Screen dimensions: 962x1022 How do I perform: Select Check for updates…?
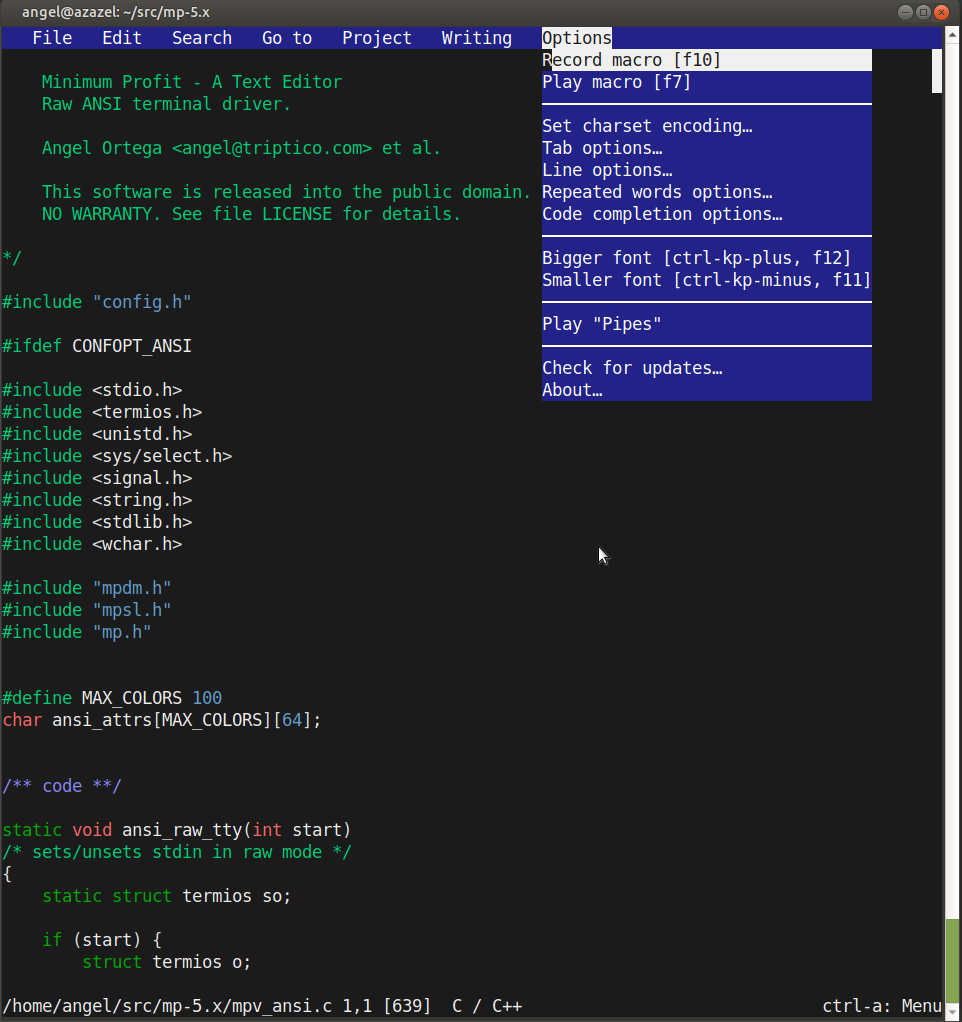click(x=707, y=368)
